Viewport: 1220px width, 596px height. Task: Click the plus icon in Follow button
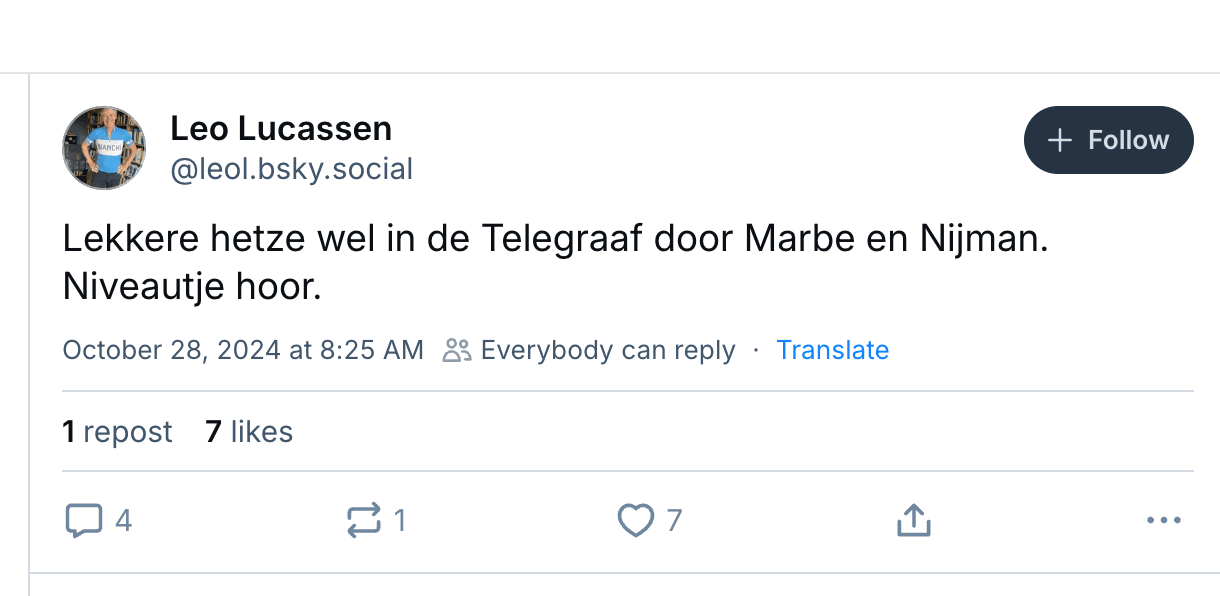1059,140
